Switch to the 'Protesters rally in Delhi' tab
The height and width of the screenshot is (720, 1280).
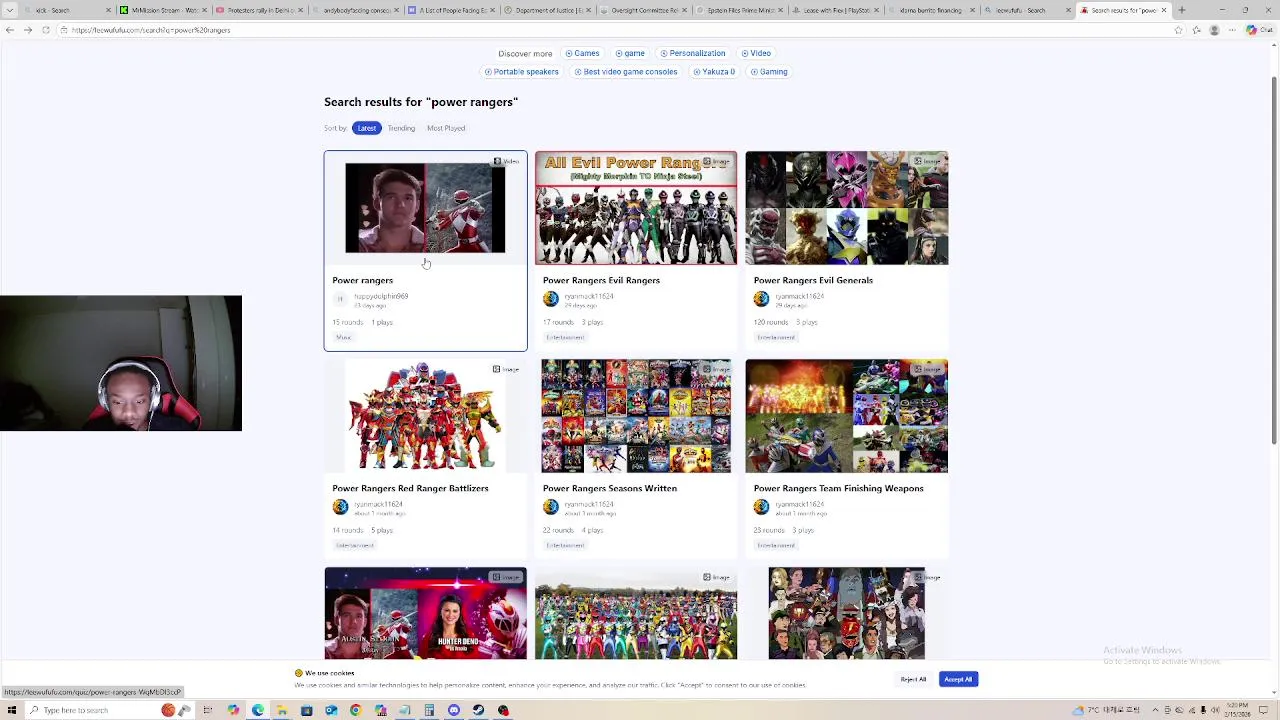[x=258, y=10]
